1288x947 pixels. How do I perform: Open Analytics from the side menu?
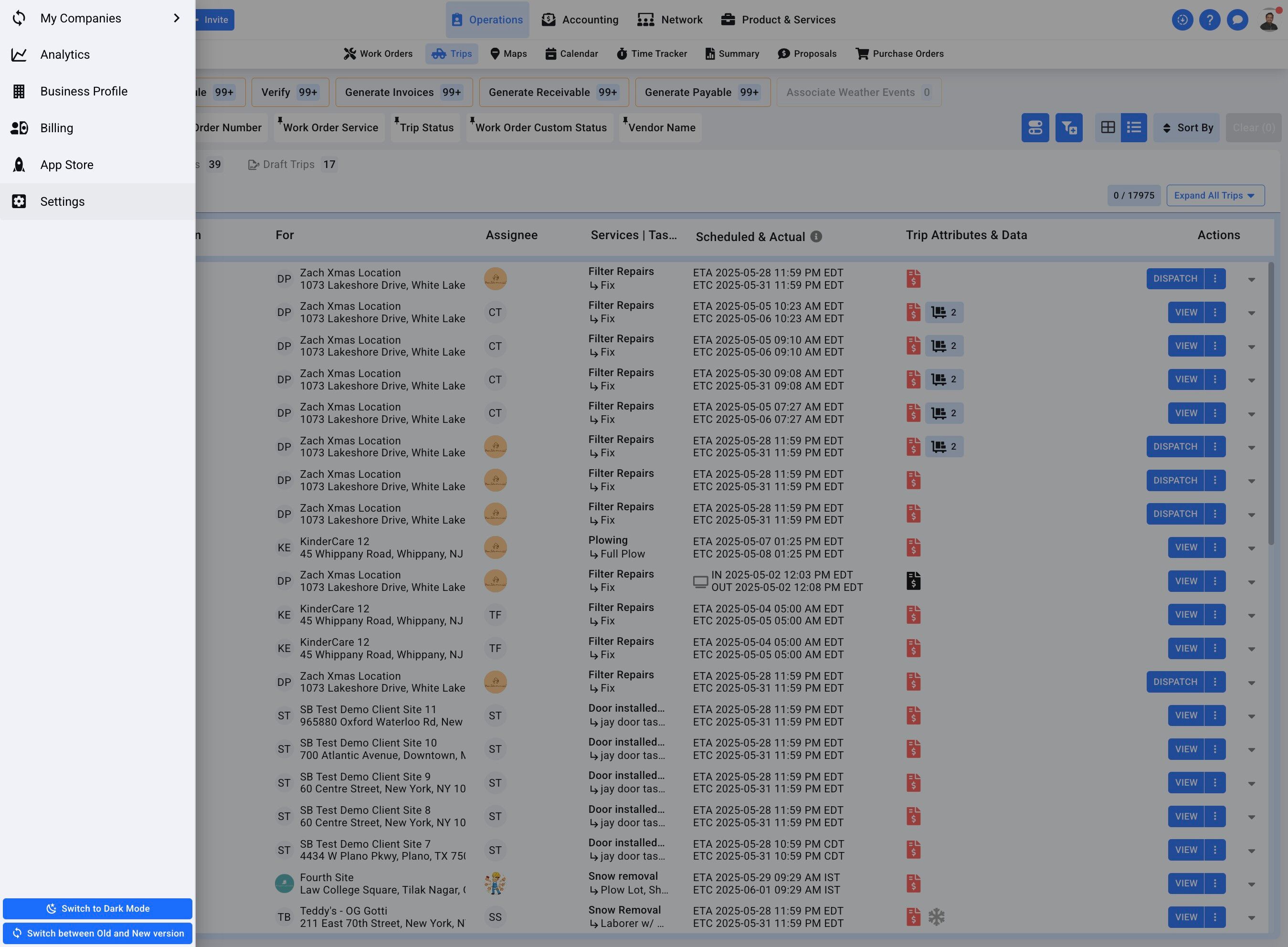tap(65, 54)
